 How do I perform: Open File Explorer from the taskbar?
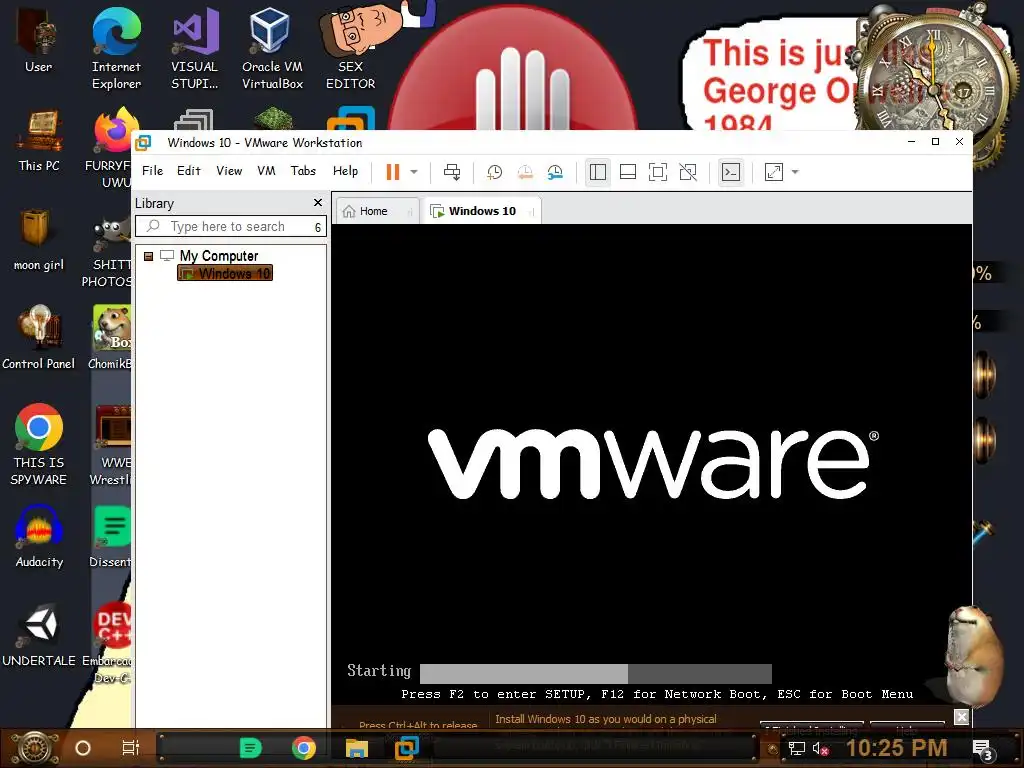[x=357, y=748]
